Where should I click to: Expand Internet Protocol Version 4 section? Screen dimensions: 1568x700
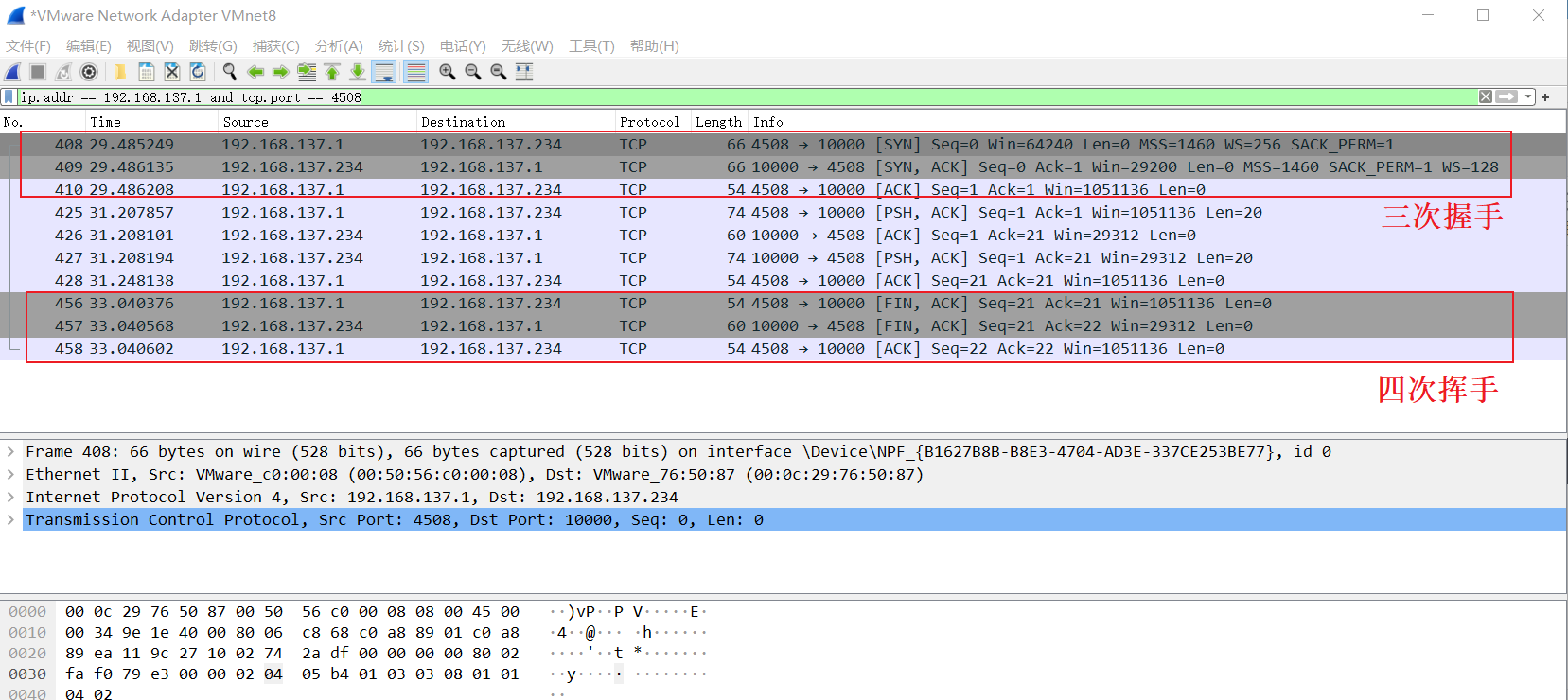10,498
